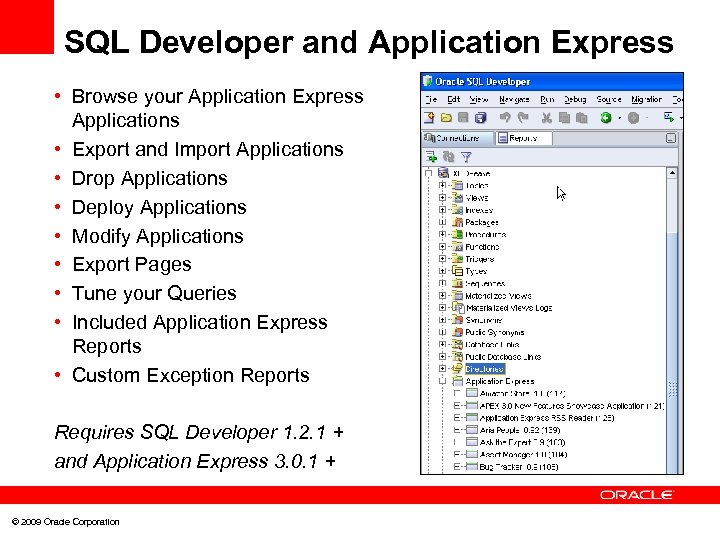Expand the Materialized Views Logs node
Image resolution: width=720 pixels, height=540 pixels.
tap(442, 308)
